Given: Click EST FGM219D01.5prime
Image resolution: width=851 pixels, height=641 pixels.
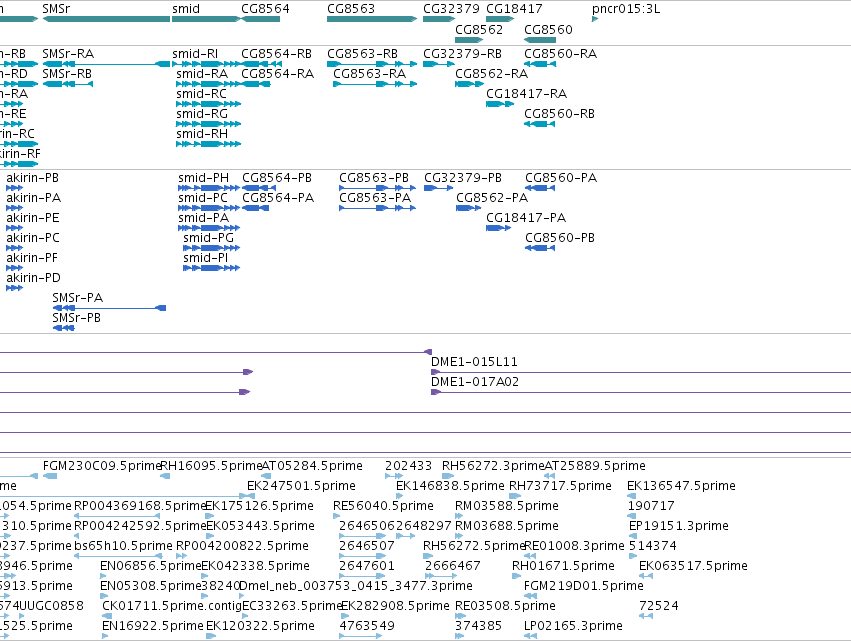Looking at the screenshot, I should [x=583, y=586].
